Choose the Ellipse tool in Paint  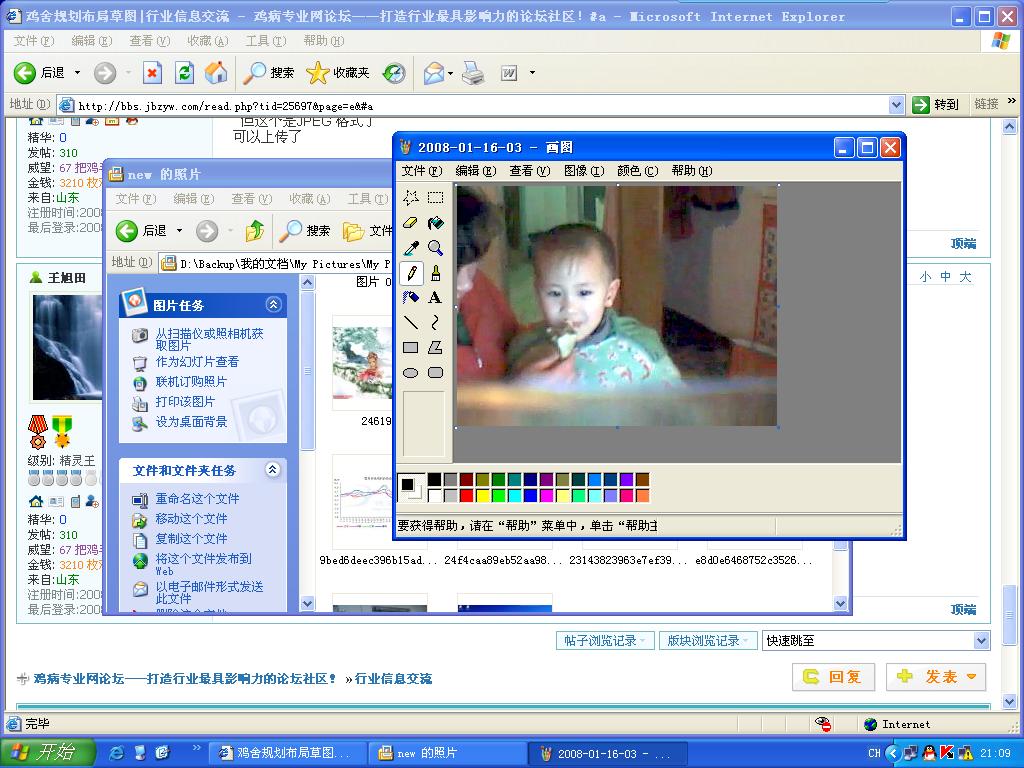(x=411, y=372)
